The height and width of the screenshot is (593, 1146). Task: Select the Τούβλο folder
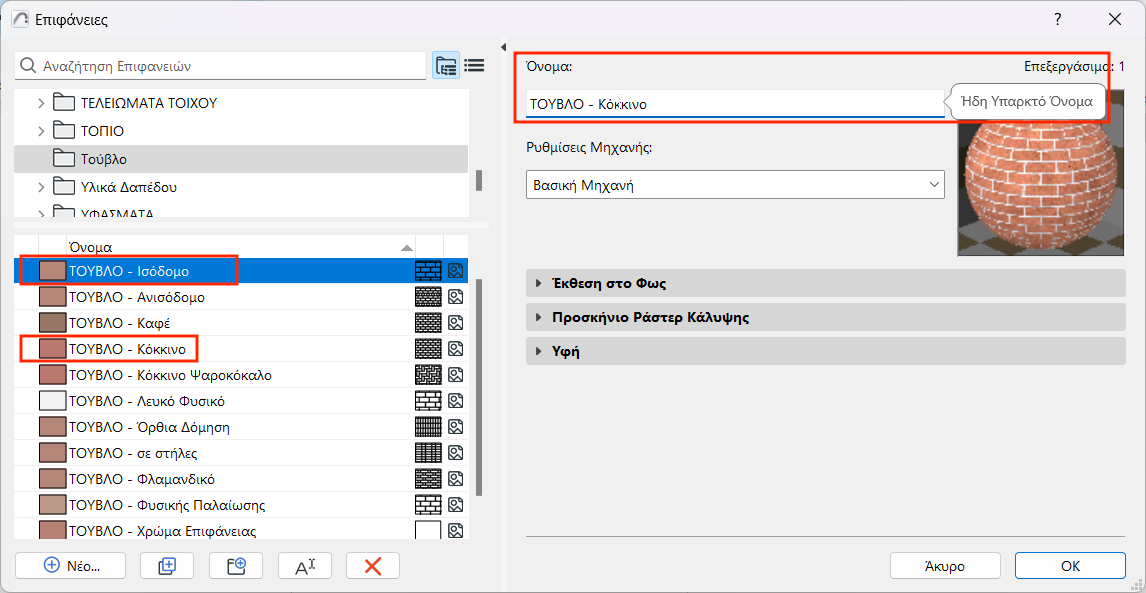240,159
